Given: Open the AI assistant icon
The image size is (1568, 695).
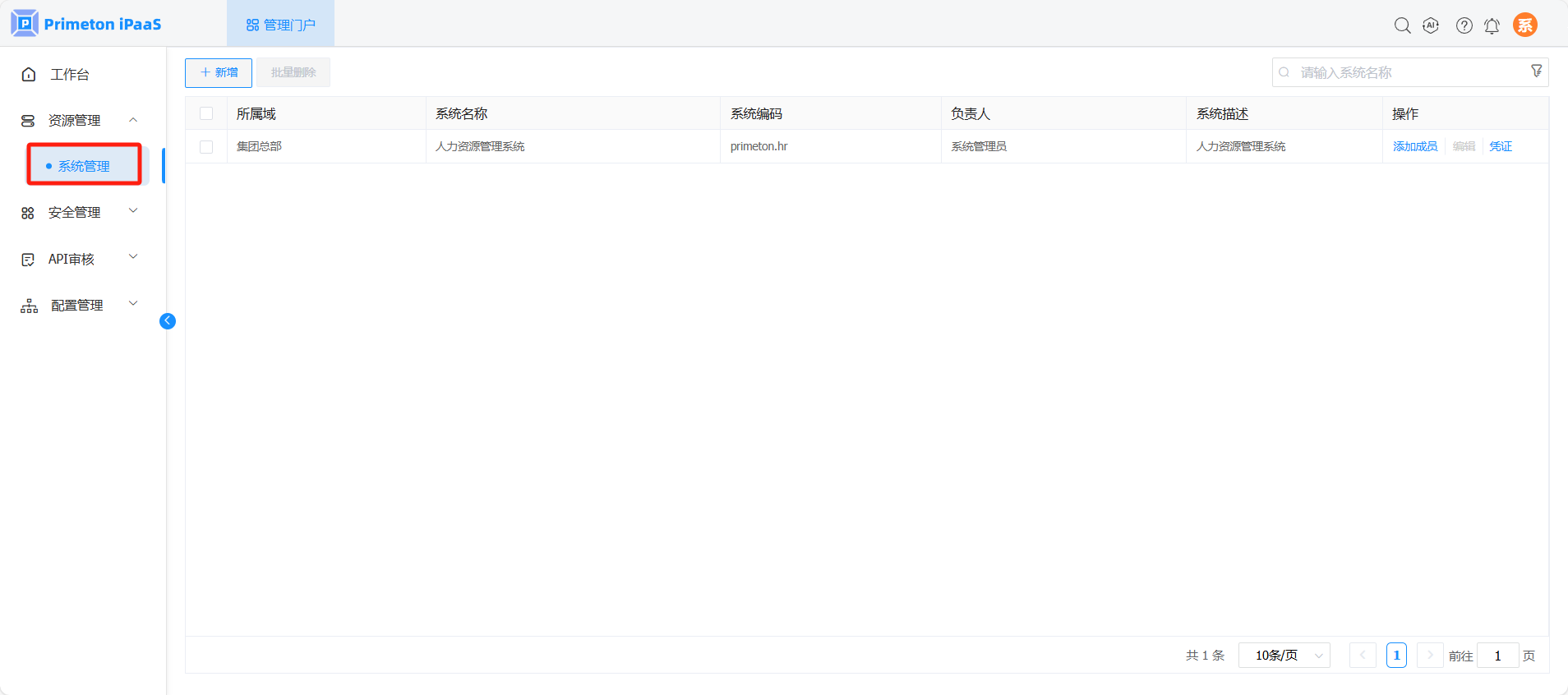Looking at the screenshot, I should click(1431, 25).
